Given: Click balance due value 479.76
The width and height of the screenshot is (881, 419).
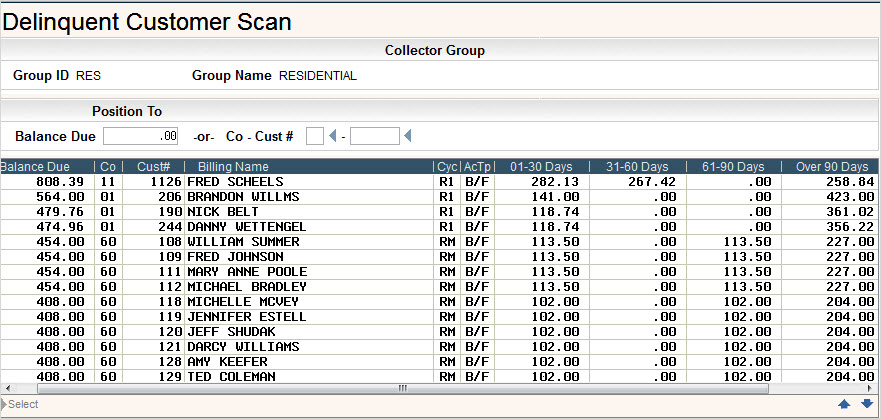Looking at the screenshot, I should pos(60,212).
